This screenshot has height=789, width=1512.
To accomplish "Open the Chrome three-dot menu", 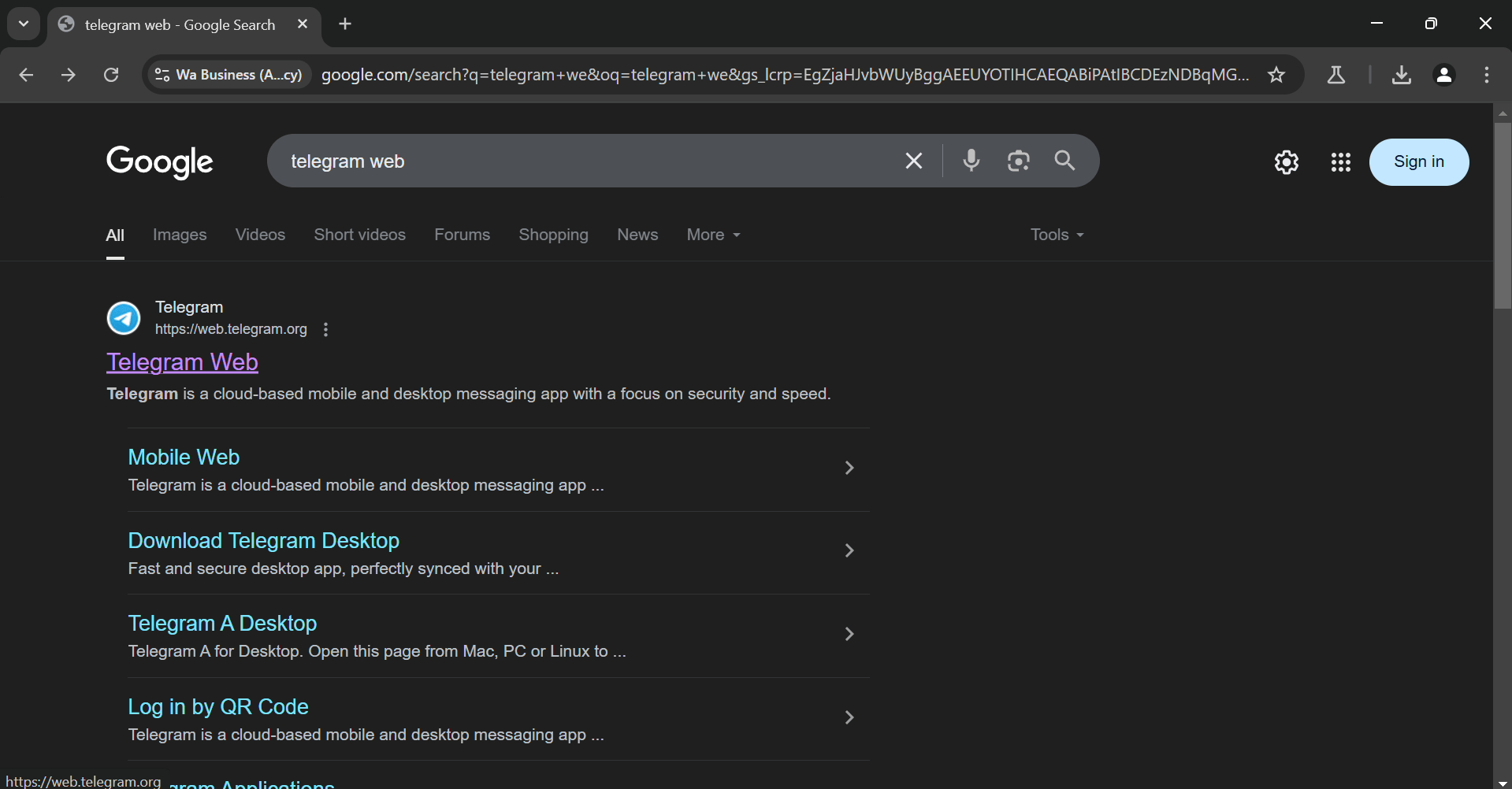I will [x=1487, y=75].
